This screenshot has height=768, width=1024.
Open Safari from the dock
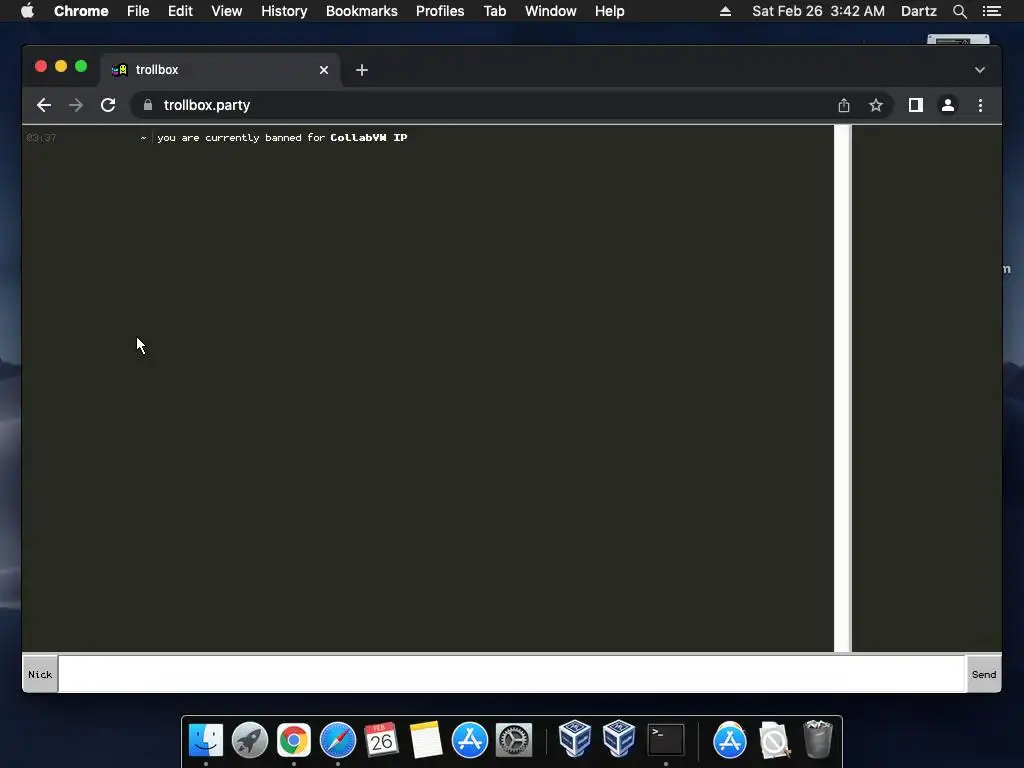[338, 741]
